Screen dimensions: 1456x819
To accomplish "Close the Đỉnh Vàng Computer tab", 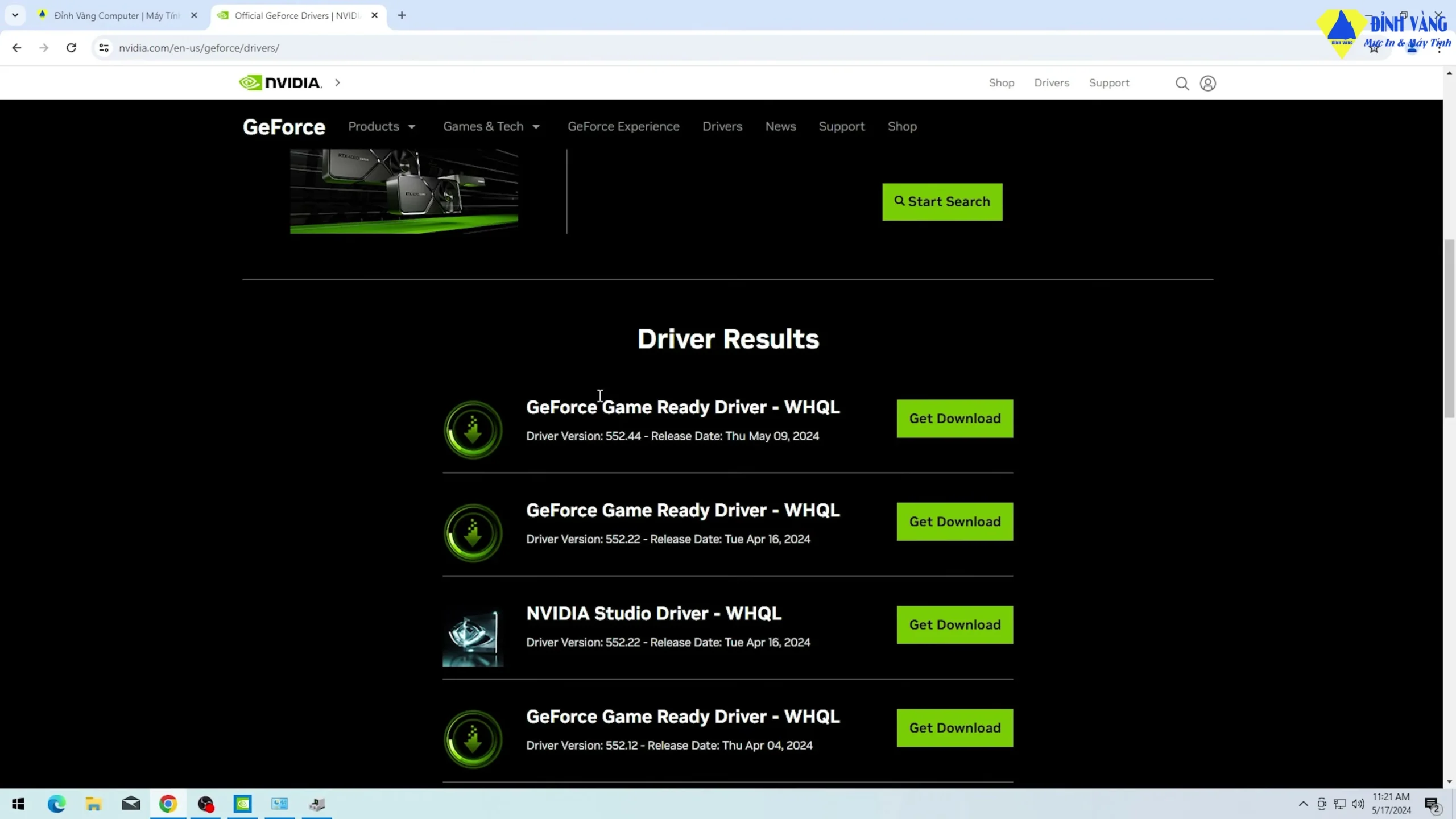I will tap(194, 15).
